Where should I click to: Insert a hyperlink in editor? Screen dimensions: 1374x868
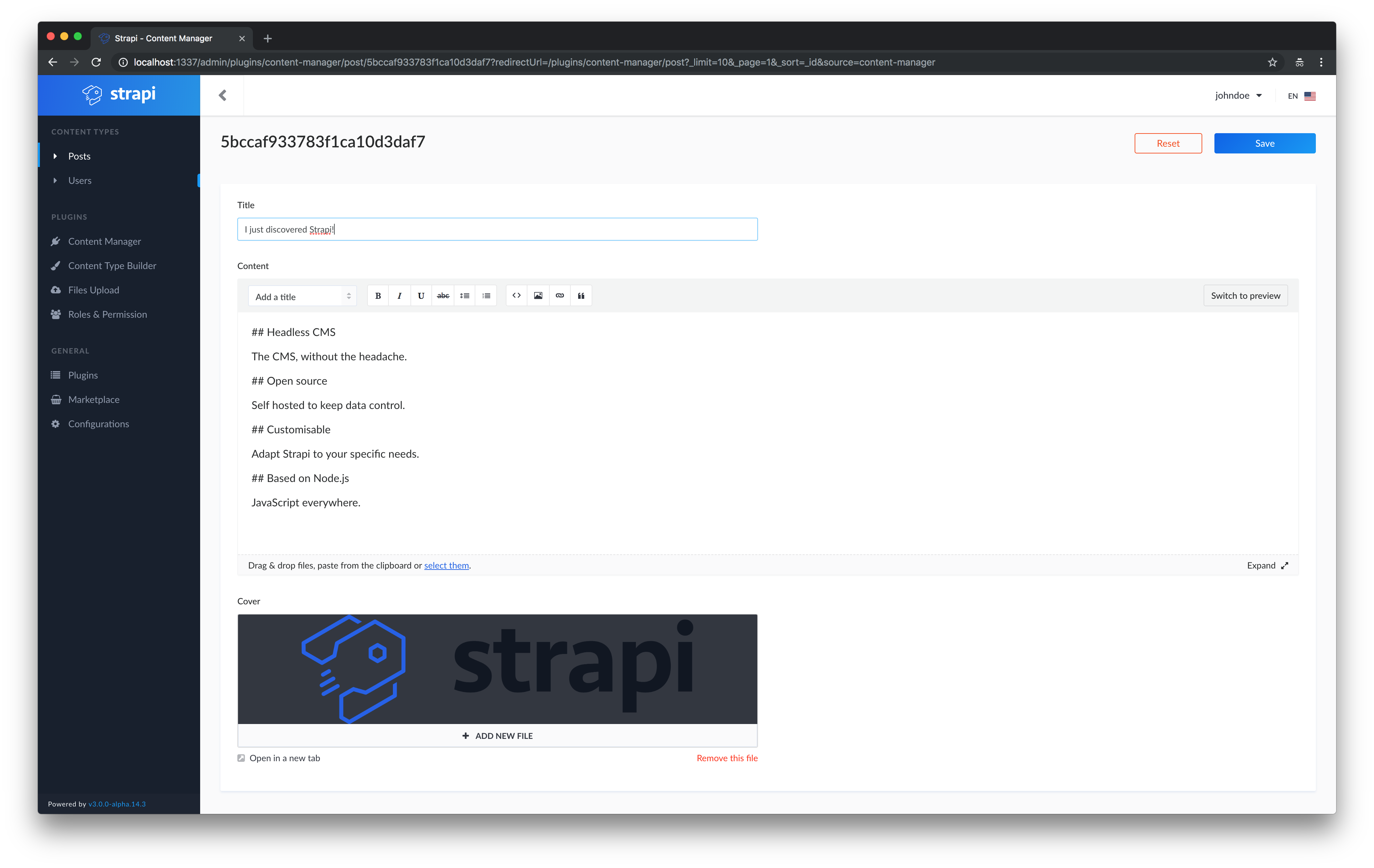(x=560, y=295)
